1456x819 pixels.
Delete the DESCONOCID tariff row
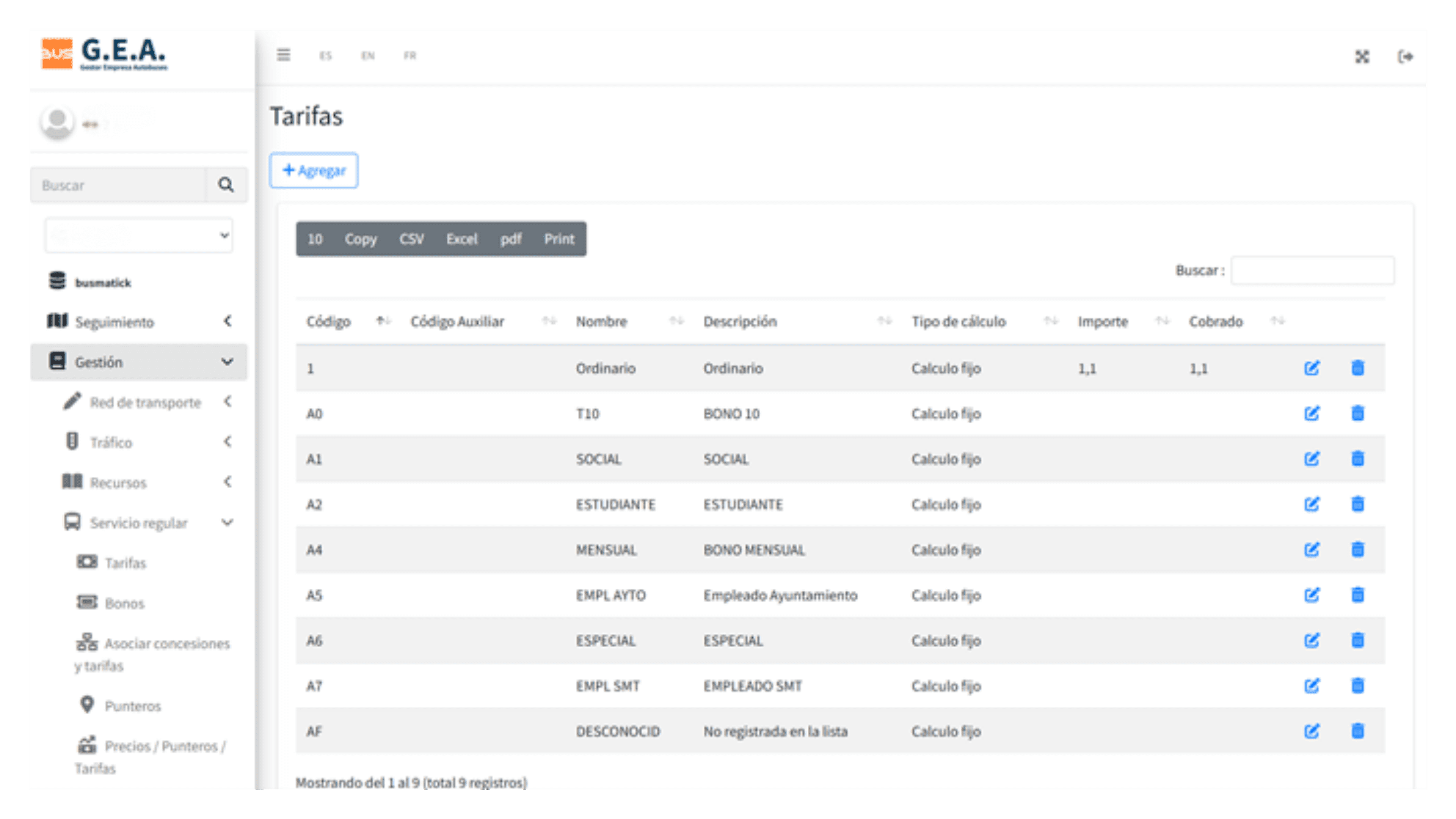click(x=1358, y=731)
